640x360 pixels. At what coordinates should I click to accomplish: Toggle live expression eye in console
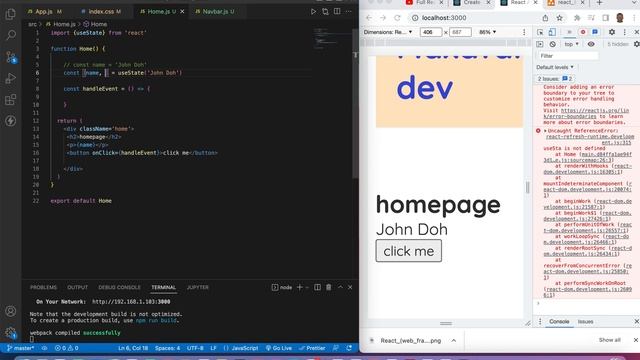coord(591,44)
